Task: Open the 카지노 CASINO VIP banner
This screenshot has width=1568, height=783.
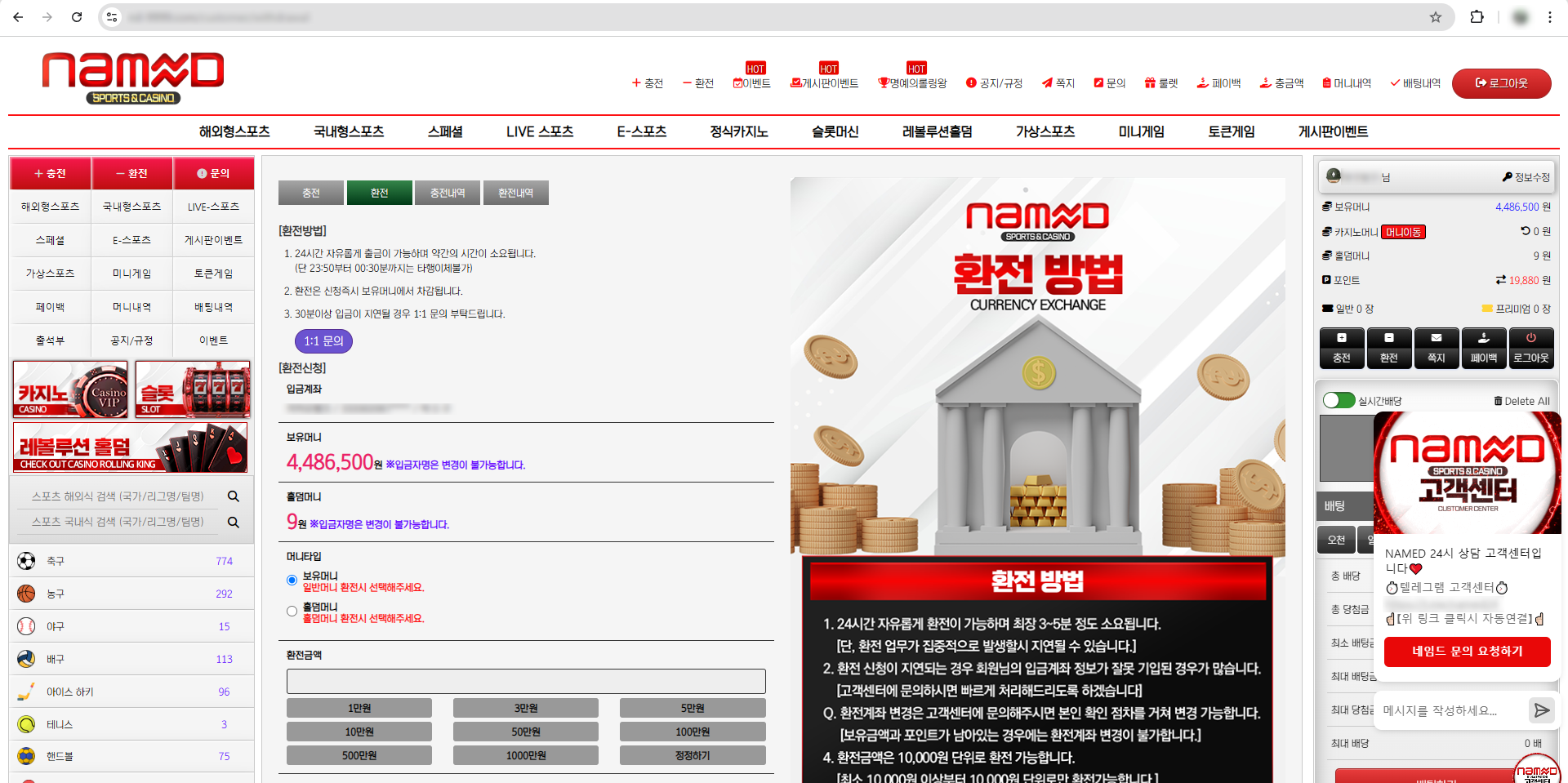Action: click(x=71, y=389)
